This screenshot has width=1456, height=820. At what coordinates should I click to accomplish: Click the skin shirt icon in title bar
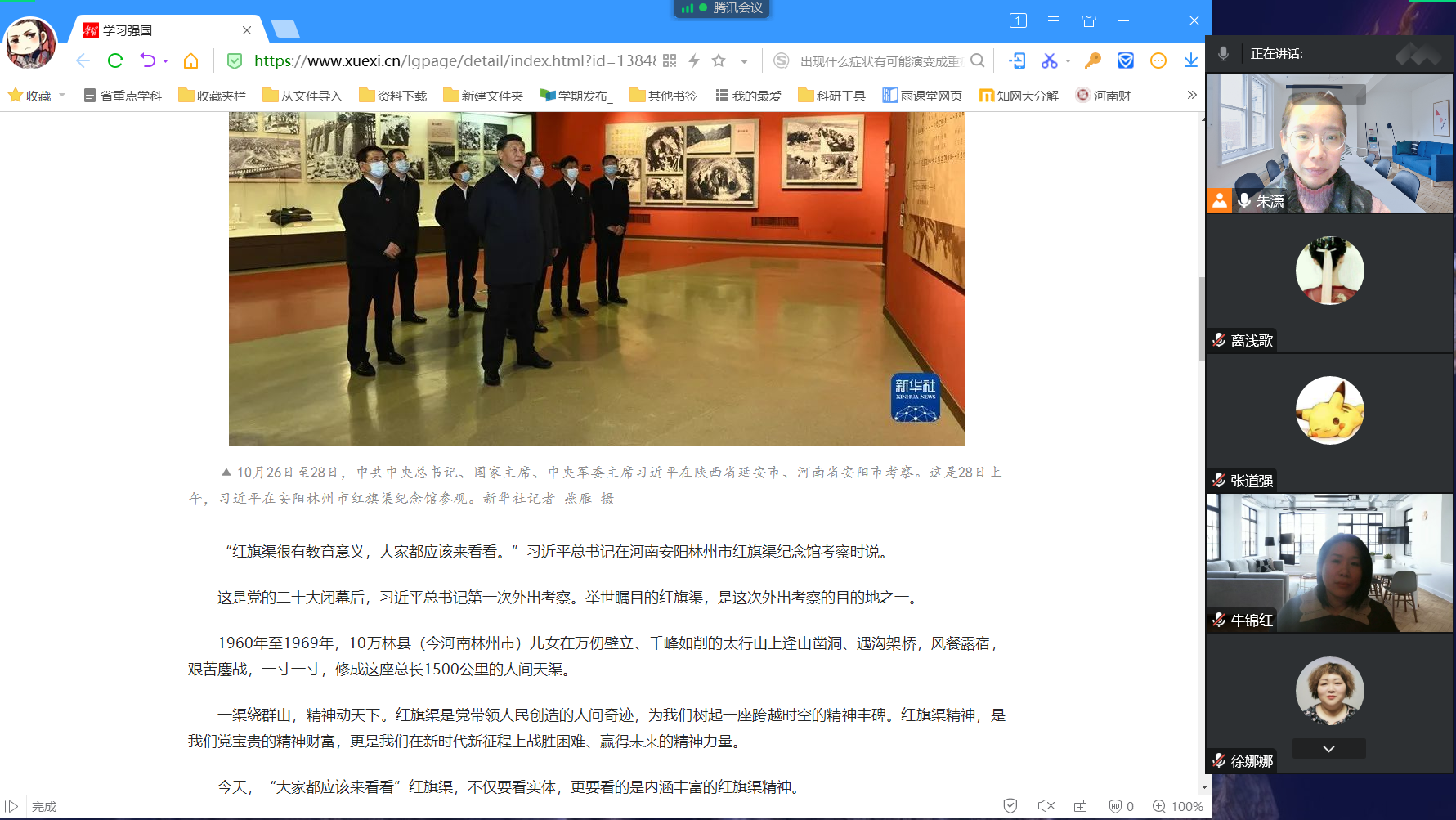[1088, 21]
